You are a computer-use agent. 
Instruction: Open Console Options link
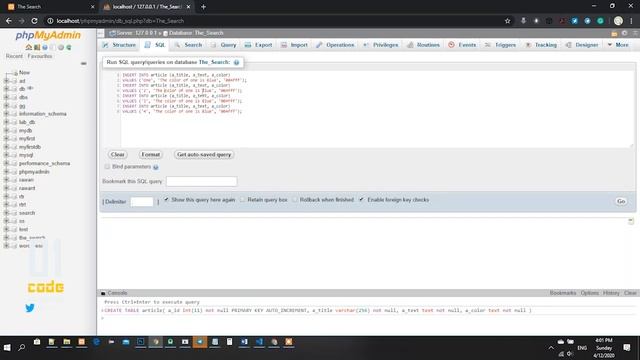[589, 293]
